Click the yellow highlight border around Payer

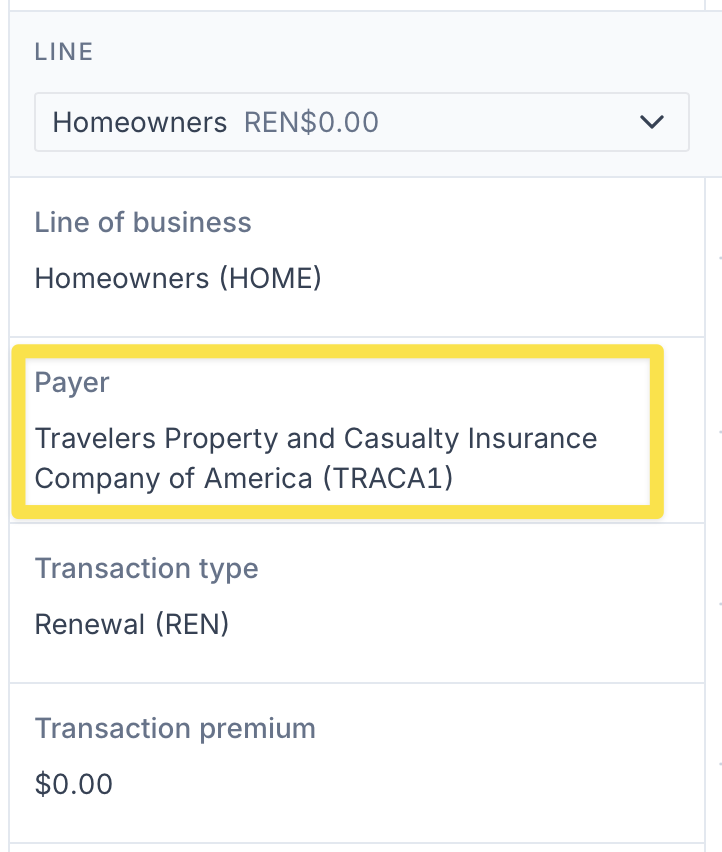pyautogui.click(x=337, y=351)
